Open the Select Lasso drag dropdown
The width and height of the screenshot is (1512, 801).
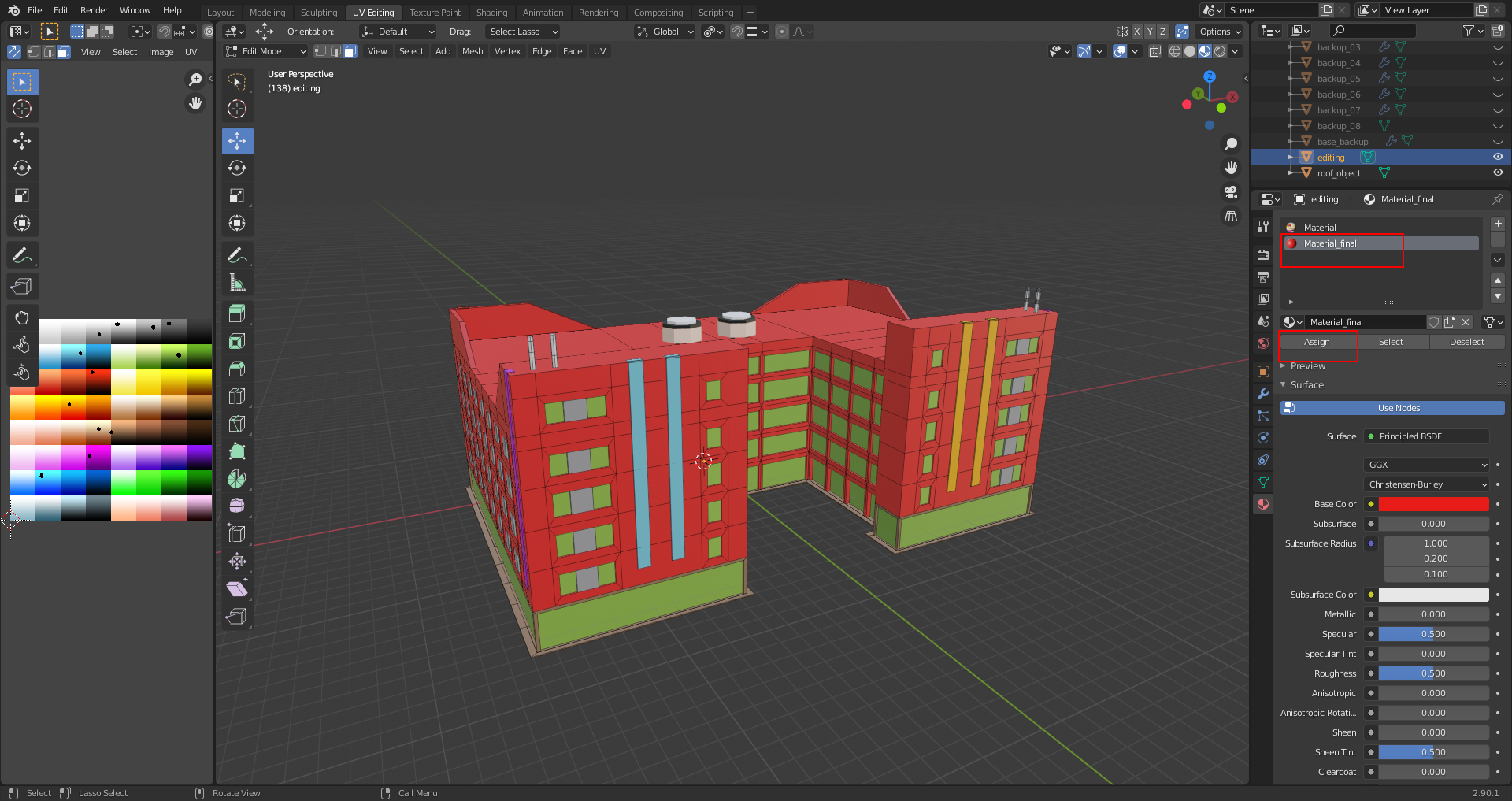click(522, 32)
